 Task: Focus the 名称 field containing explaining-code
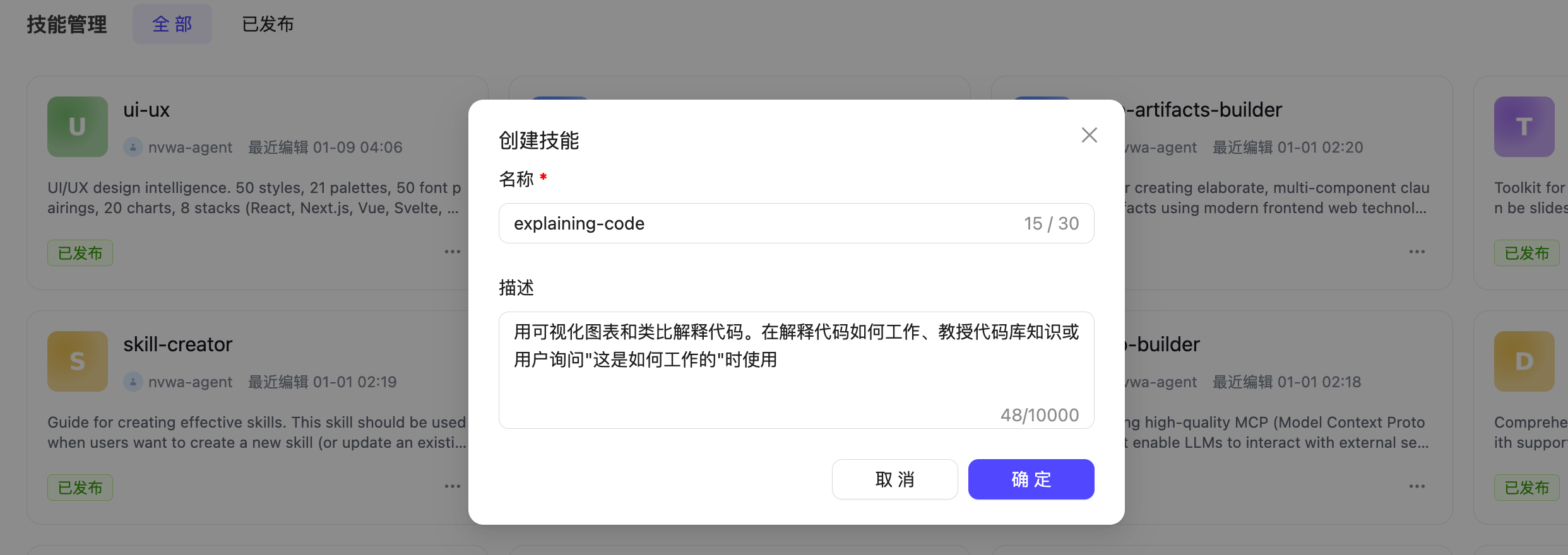796,223
